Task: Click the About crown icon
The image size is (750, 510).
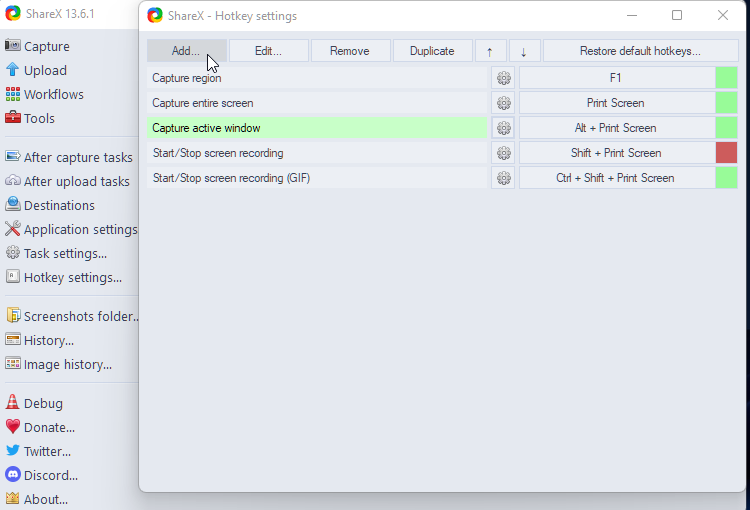Action: pos(12,499)
